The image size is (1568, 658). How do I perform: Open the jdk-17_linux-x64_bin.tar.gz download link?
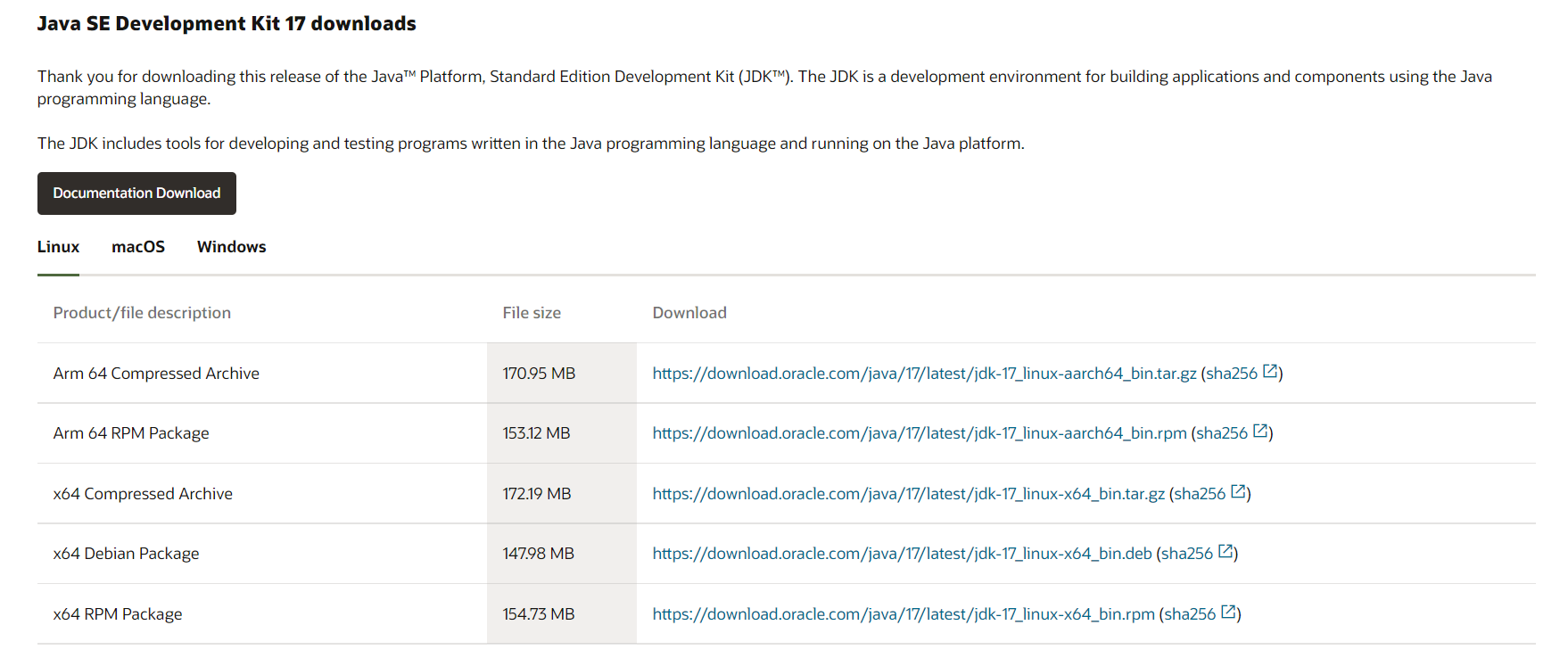(x=908, y=494)
